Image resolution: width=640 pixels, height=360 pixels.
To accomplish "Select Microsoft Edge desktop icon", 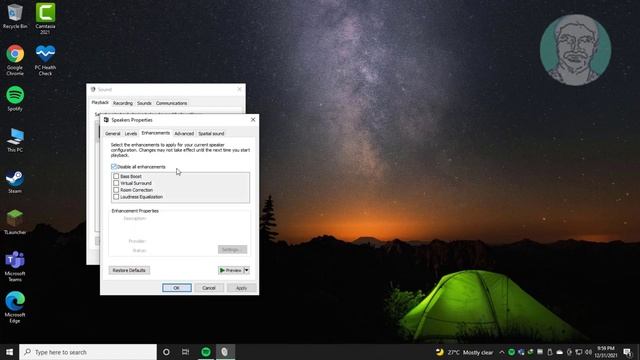I will click(15, 307).
